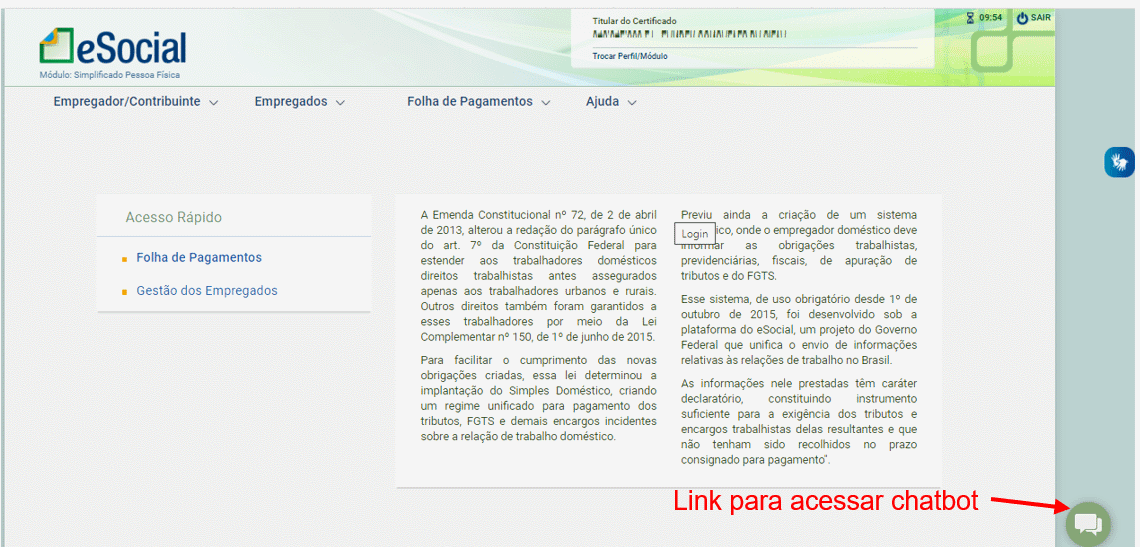This screenshot has height=547, width=1140.
Task: Expand chevron next to Empregador/Contribuinte
Action: [213, 103]
